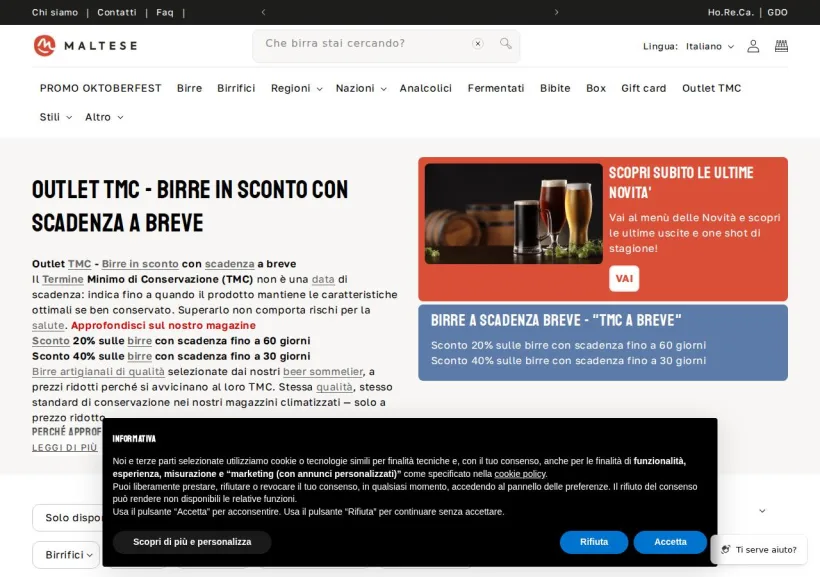Open the sort dropdown chevron at right
Image resolution: width=820 pixels, height=577 pixels.
tap(762, 511)
